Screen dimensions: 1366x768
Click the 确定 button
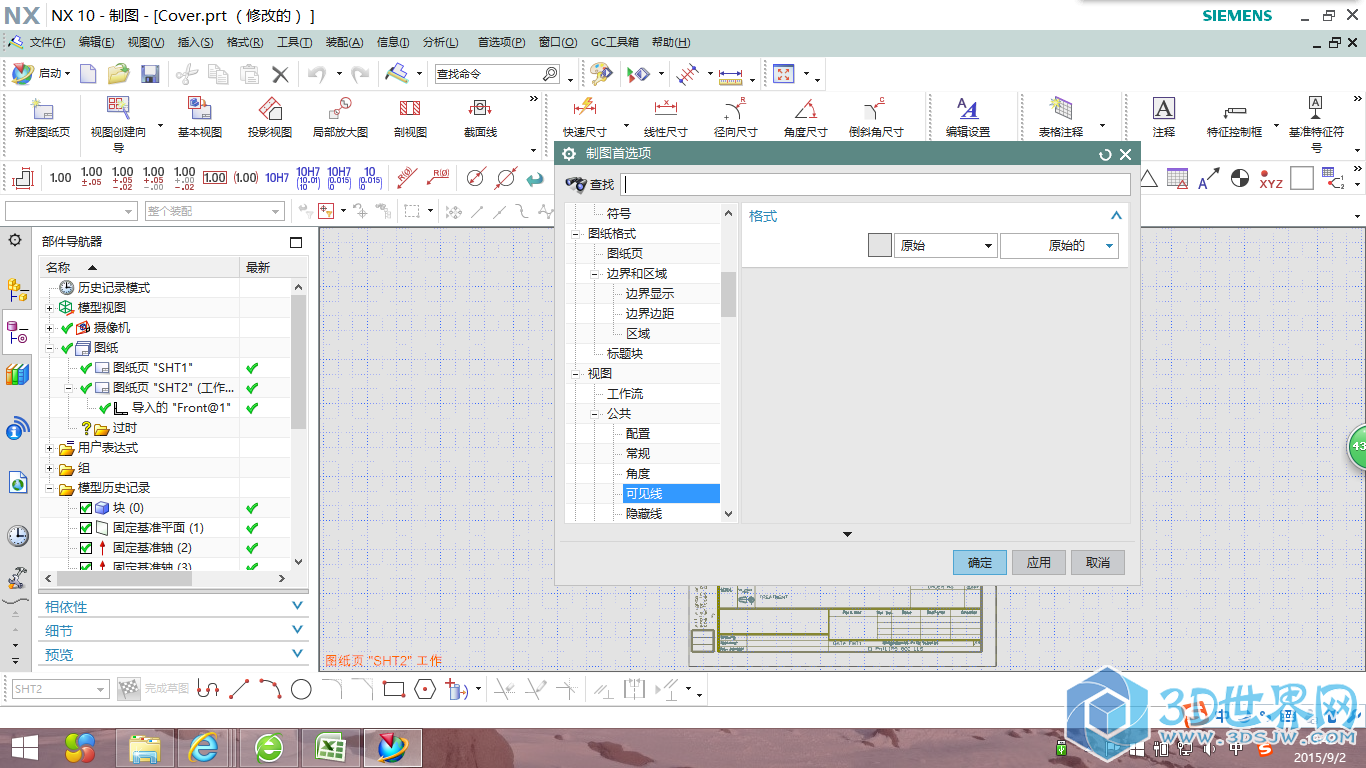point(980,562)
